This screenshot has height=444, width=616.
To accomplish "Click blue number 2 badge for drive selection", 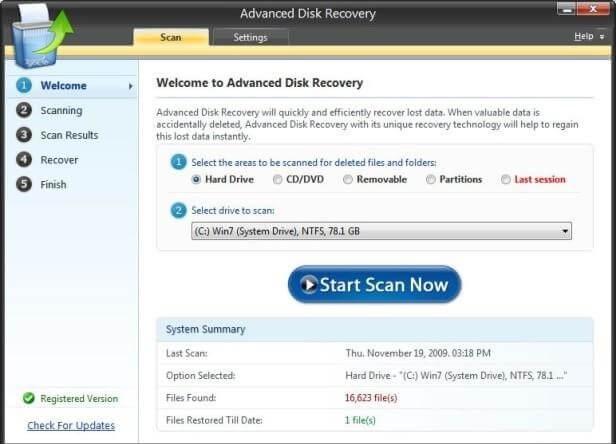I will point(178,210).
